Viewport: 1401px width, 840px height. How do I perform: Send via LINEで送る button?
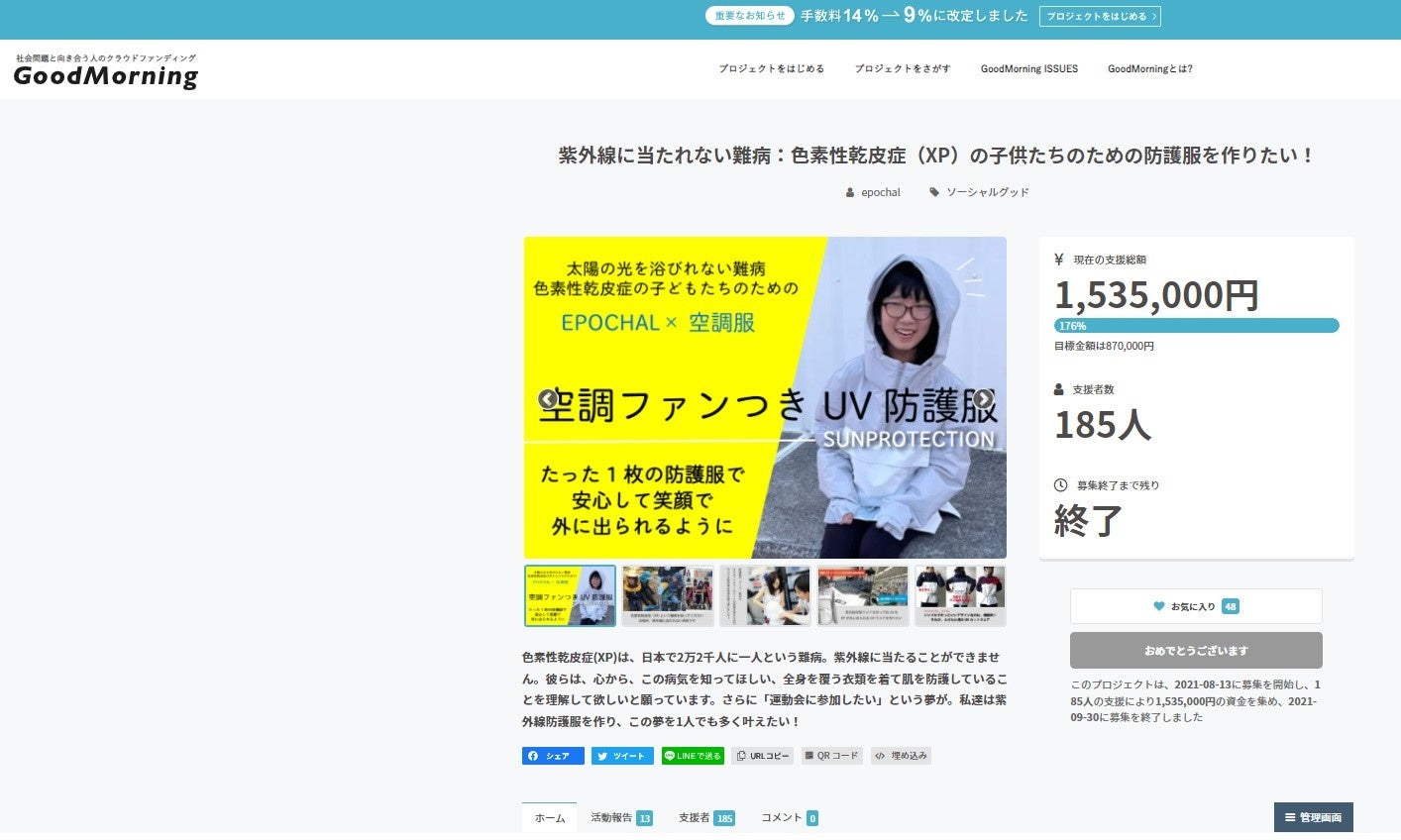click(693, 756)
